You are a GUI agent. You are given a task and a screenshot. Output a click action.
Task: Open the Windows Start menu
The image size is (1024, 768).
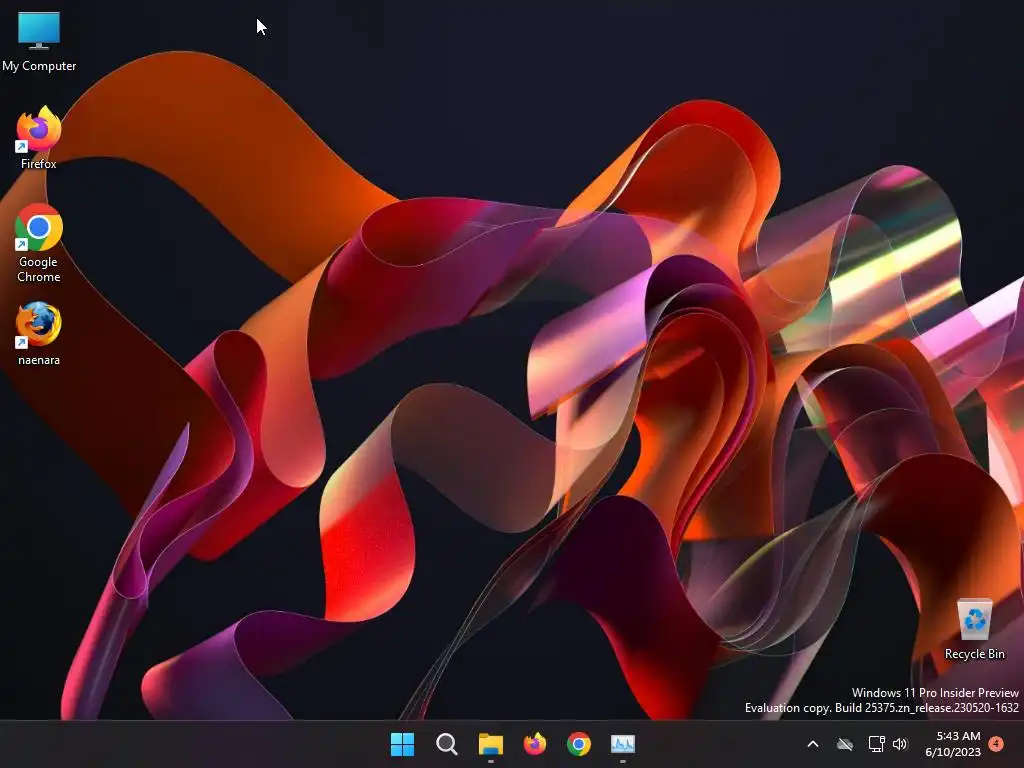402,744
